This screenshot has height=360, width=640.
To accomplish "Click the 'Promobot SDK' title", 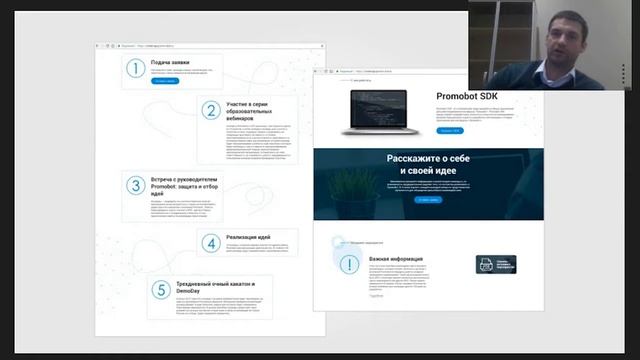I will pyautogui.click(x=467, y=96).
